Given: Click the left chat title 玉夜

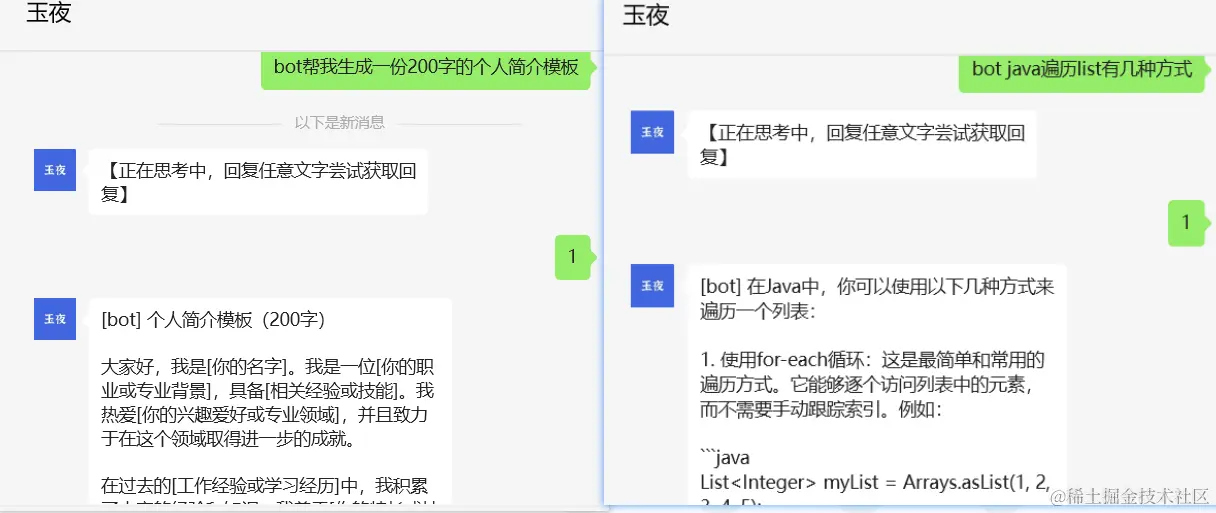Looking at the screenshot, I should 49,15.
